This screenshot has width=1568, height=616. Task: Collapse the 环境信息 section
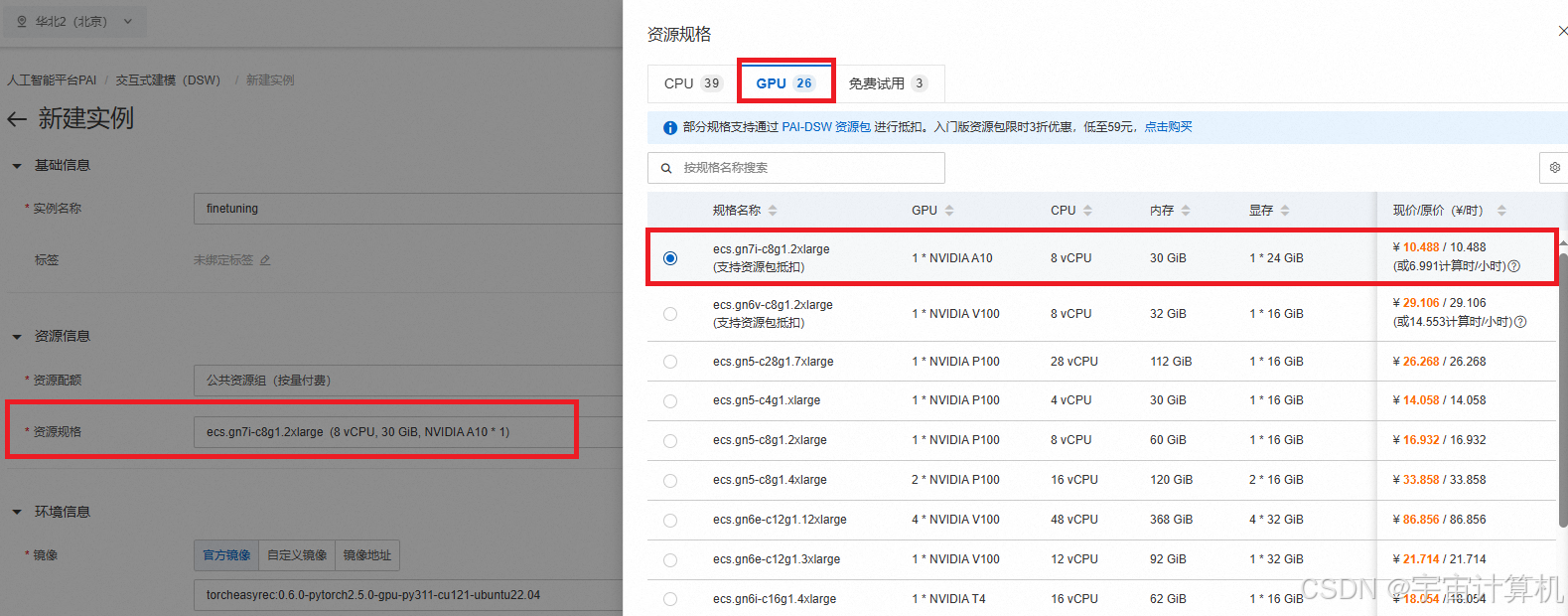[x=17, y=513]
